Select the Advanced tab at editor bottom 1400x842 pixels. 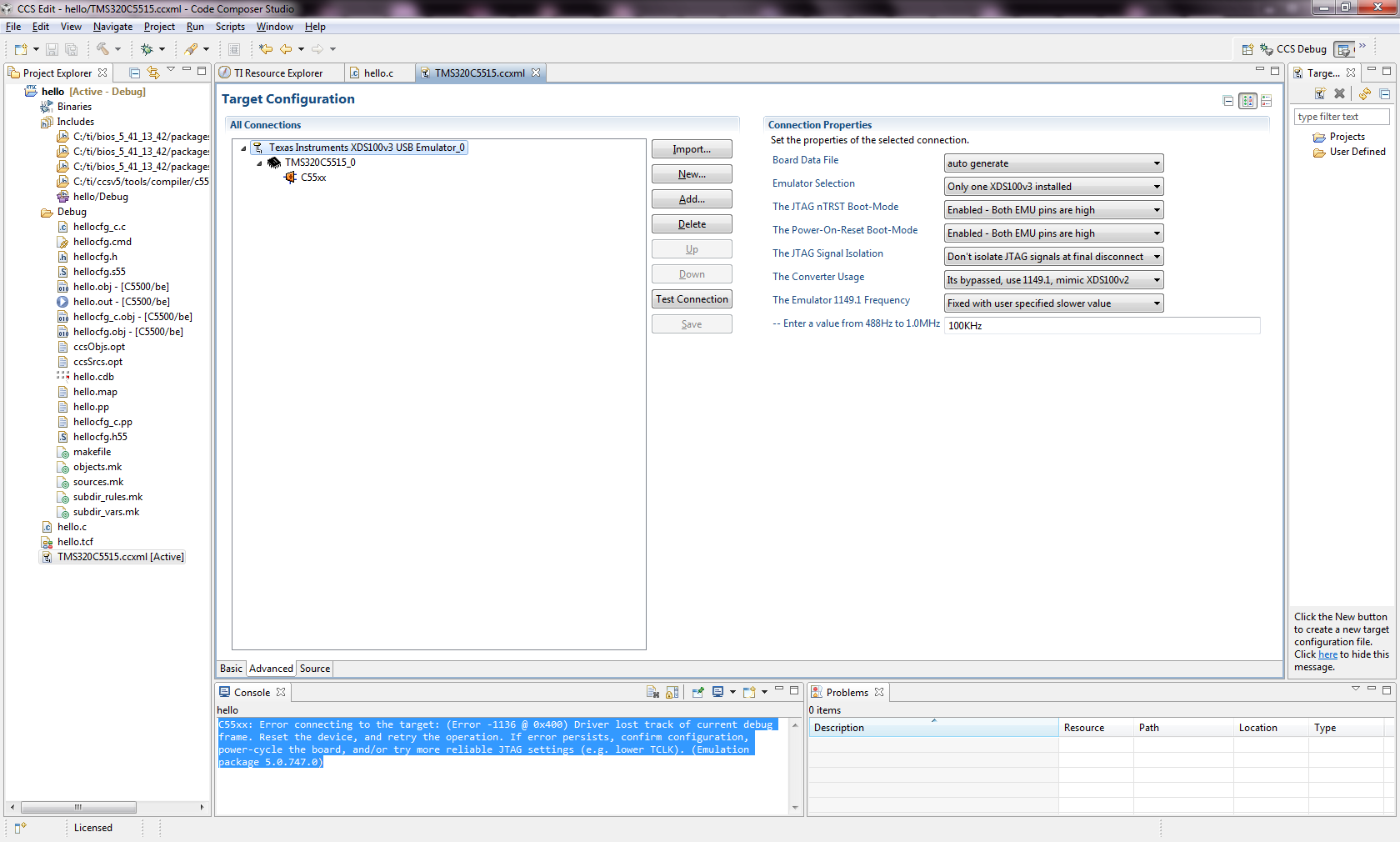(x=271, y=669)
